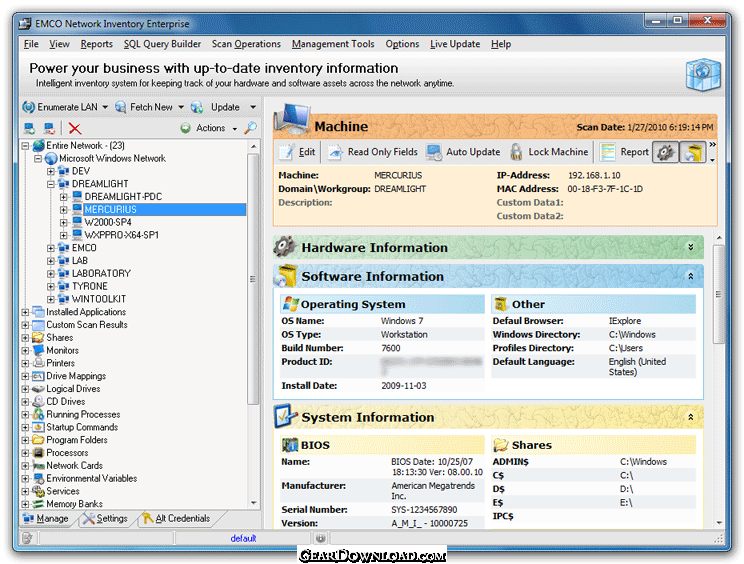The image size is (744, 564).
Task: Click the Read Only Fields eye icon
Action: coord(335,152)
